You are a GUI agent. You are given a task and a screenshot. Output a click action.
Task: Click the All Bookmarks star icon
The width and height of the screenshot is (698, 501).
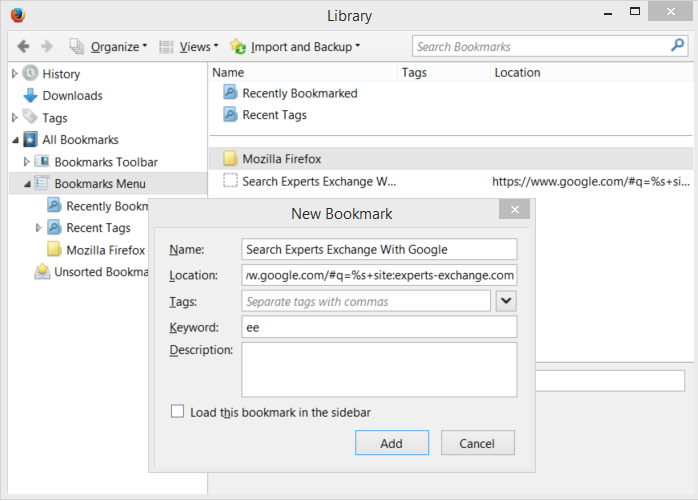coord(30,139)
